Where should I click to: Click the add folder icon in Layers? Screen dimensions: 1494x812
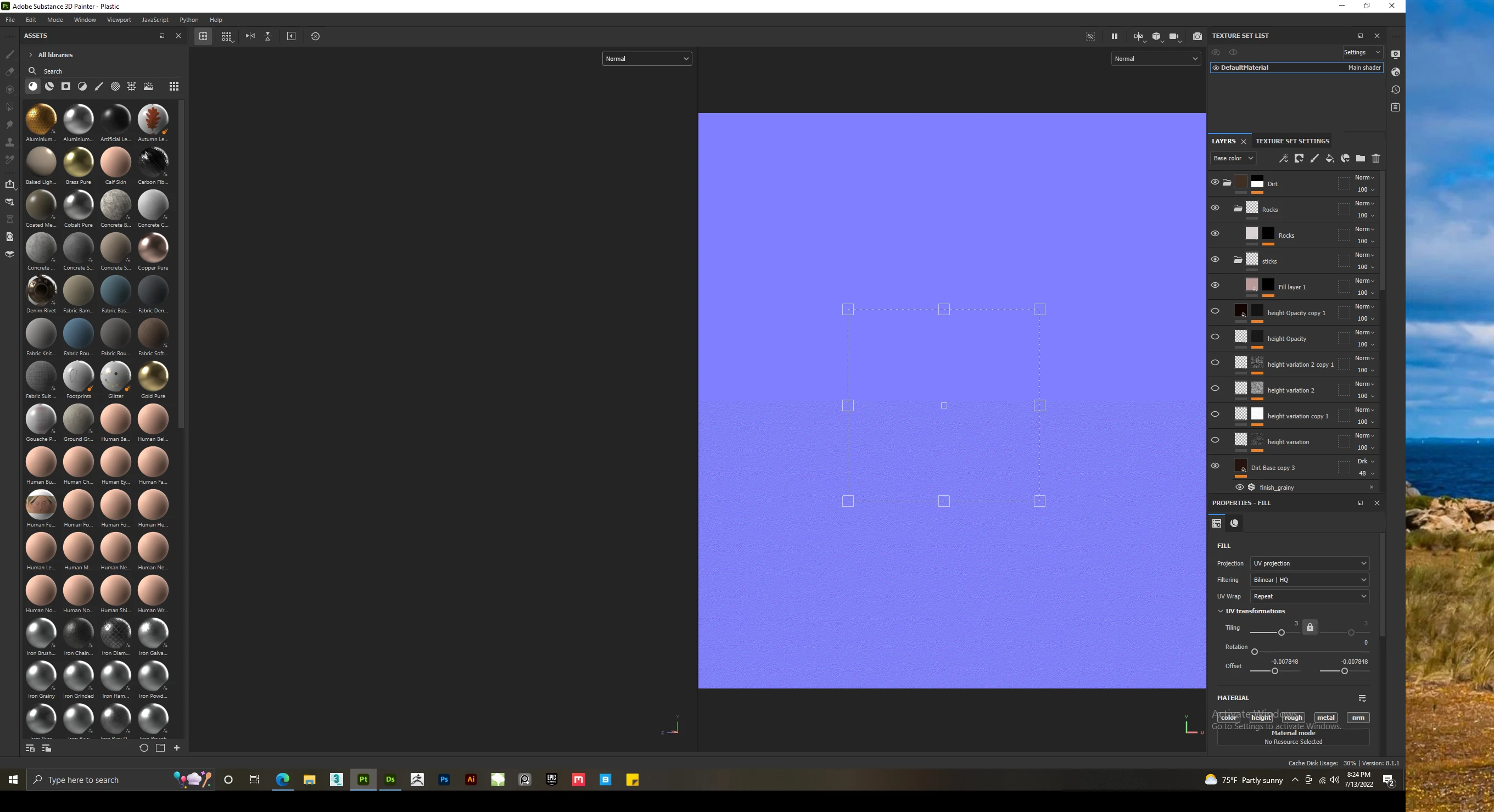coord(1360,158)
